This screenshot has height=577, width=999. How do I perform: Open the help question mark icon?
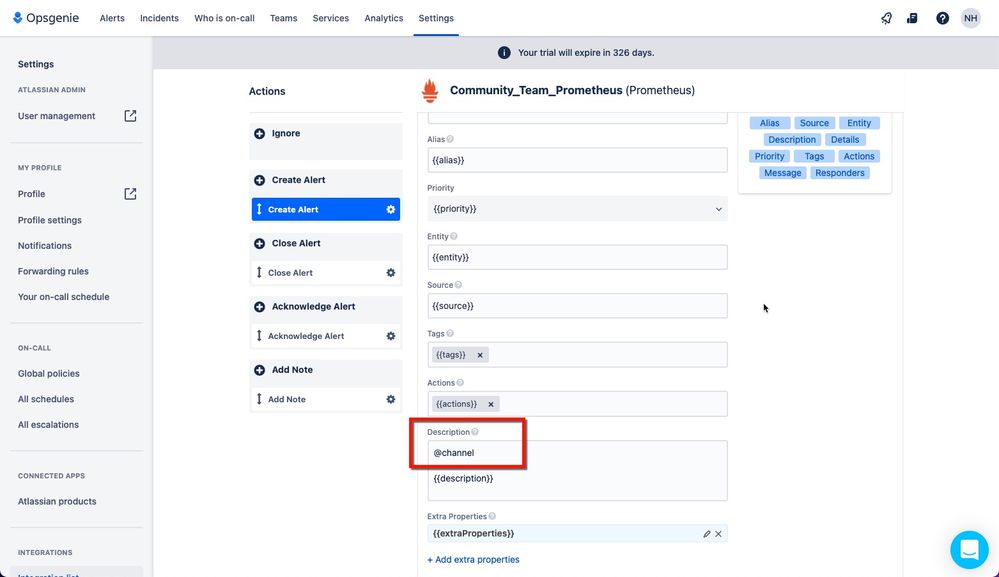(942, 18)
